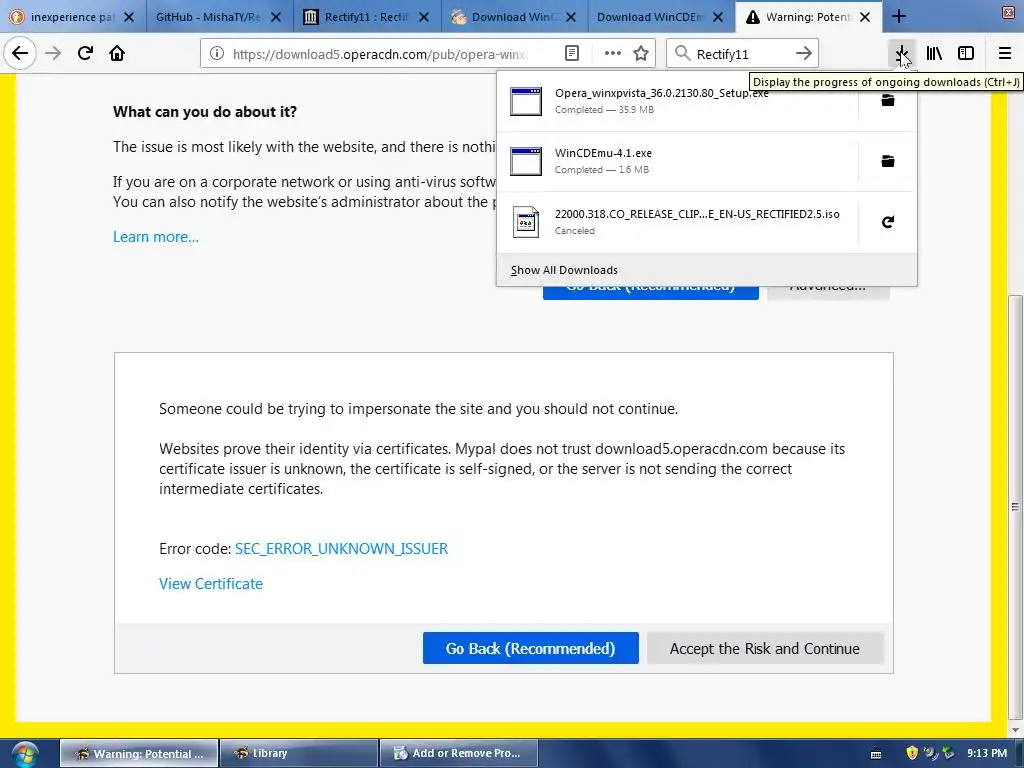
Task: Toggle the sidebars toolbar icon
Action: click(x=966, y=54)
